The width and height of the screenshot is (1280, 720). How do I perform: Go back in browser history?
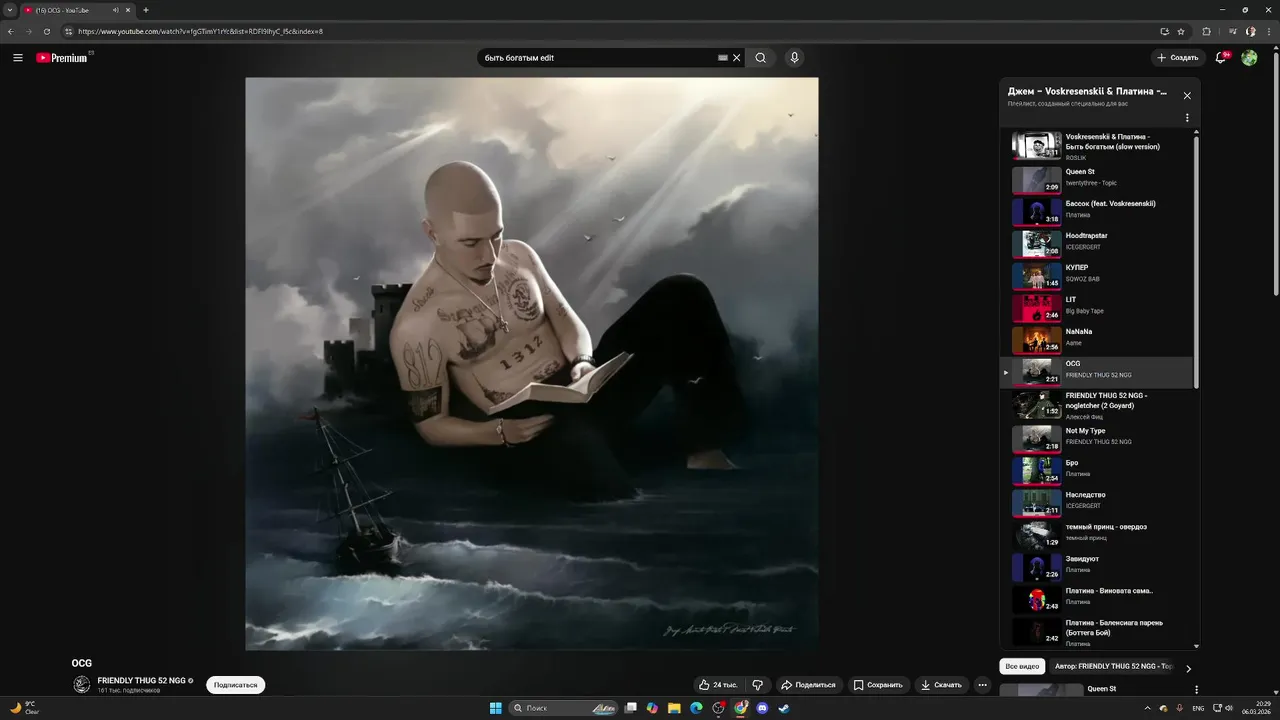point(11,31)
